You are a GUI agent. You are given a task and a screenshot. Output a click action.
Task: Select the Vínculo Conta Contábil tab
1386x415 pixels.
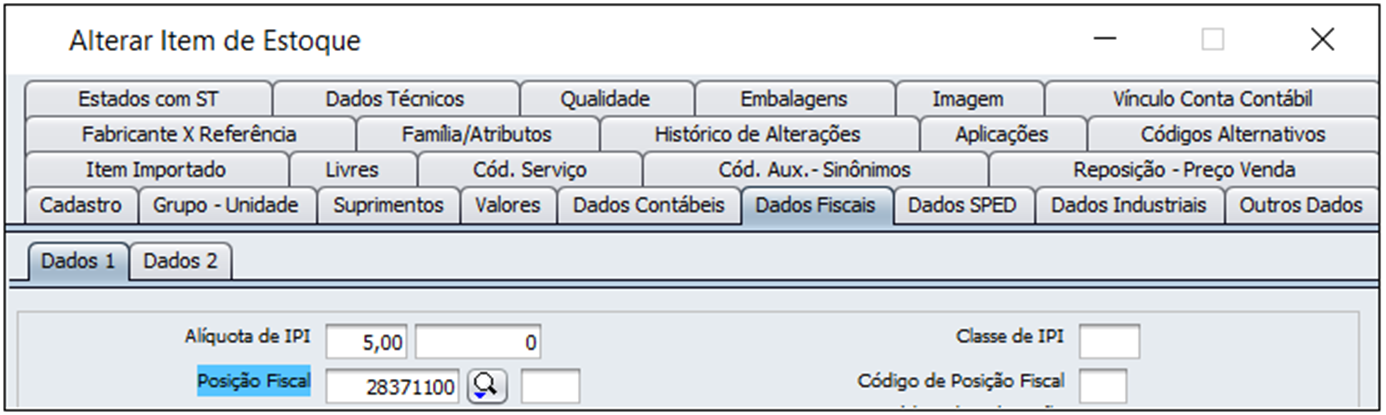pos(1212,99)
